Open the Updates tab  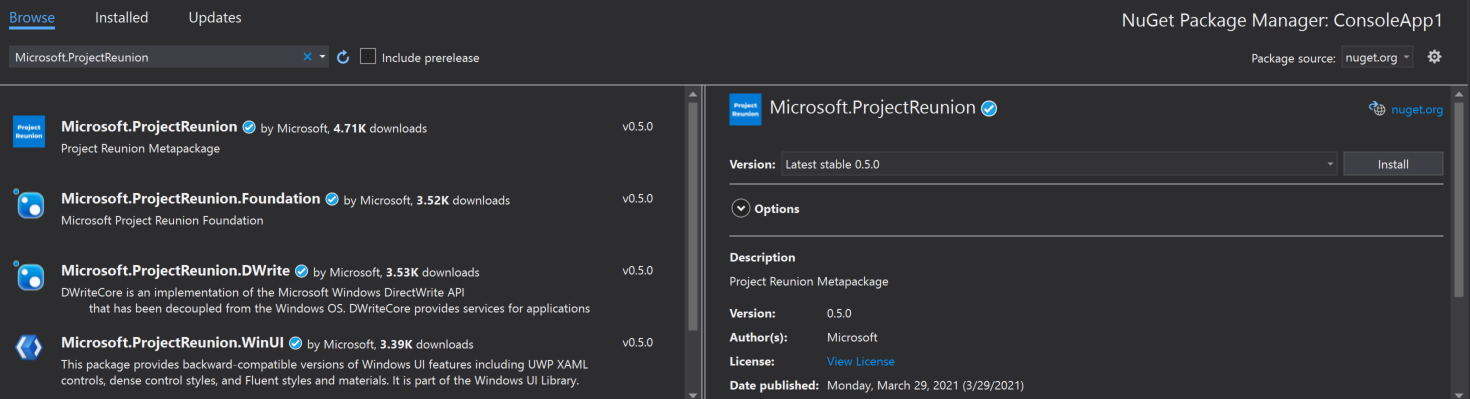click(x=214, y=17)
